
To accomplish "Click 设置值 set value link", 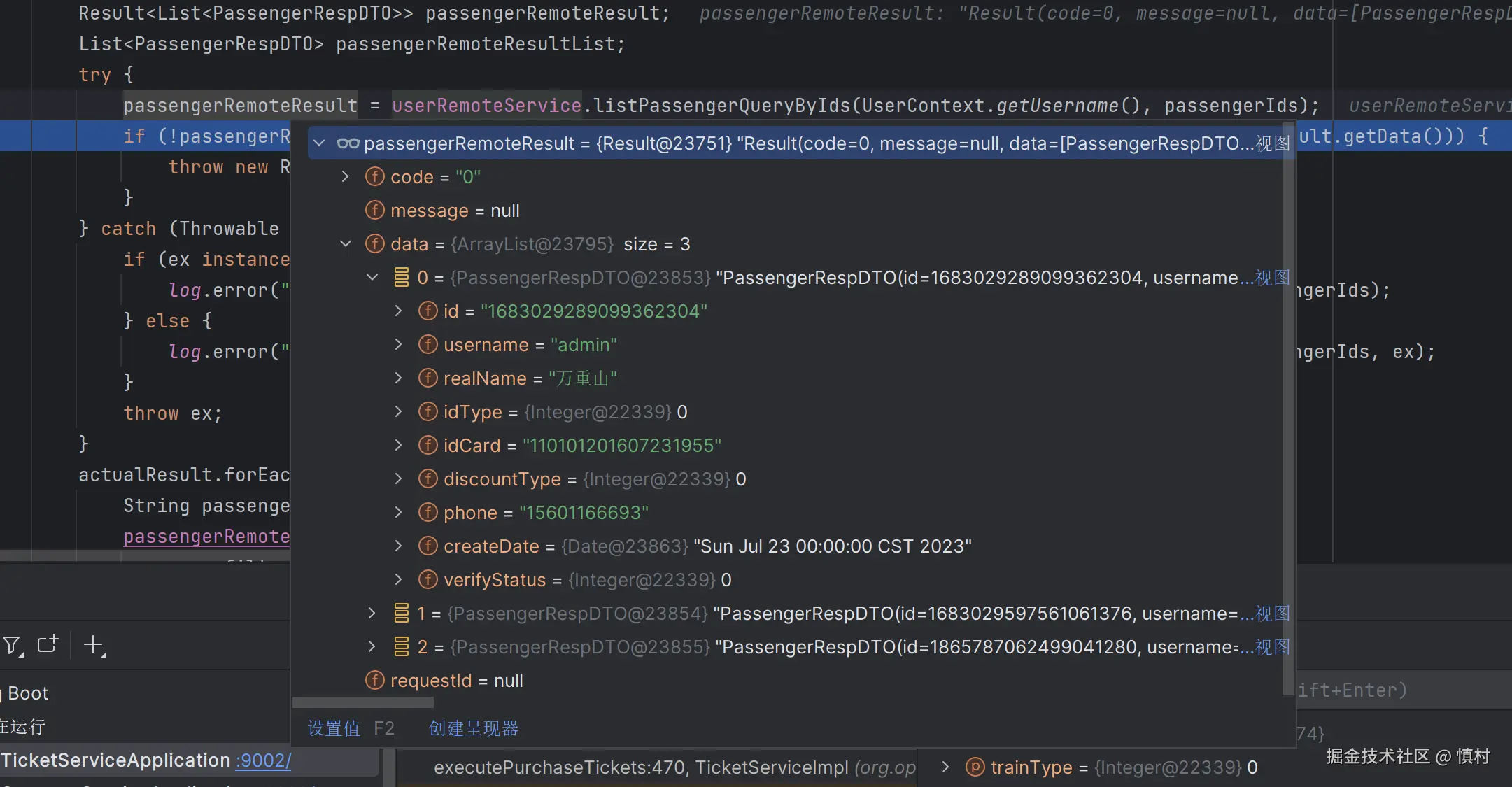I will coord(334,728).
